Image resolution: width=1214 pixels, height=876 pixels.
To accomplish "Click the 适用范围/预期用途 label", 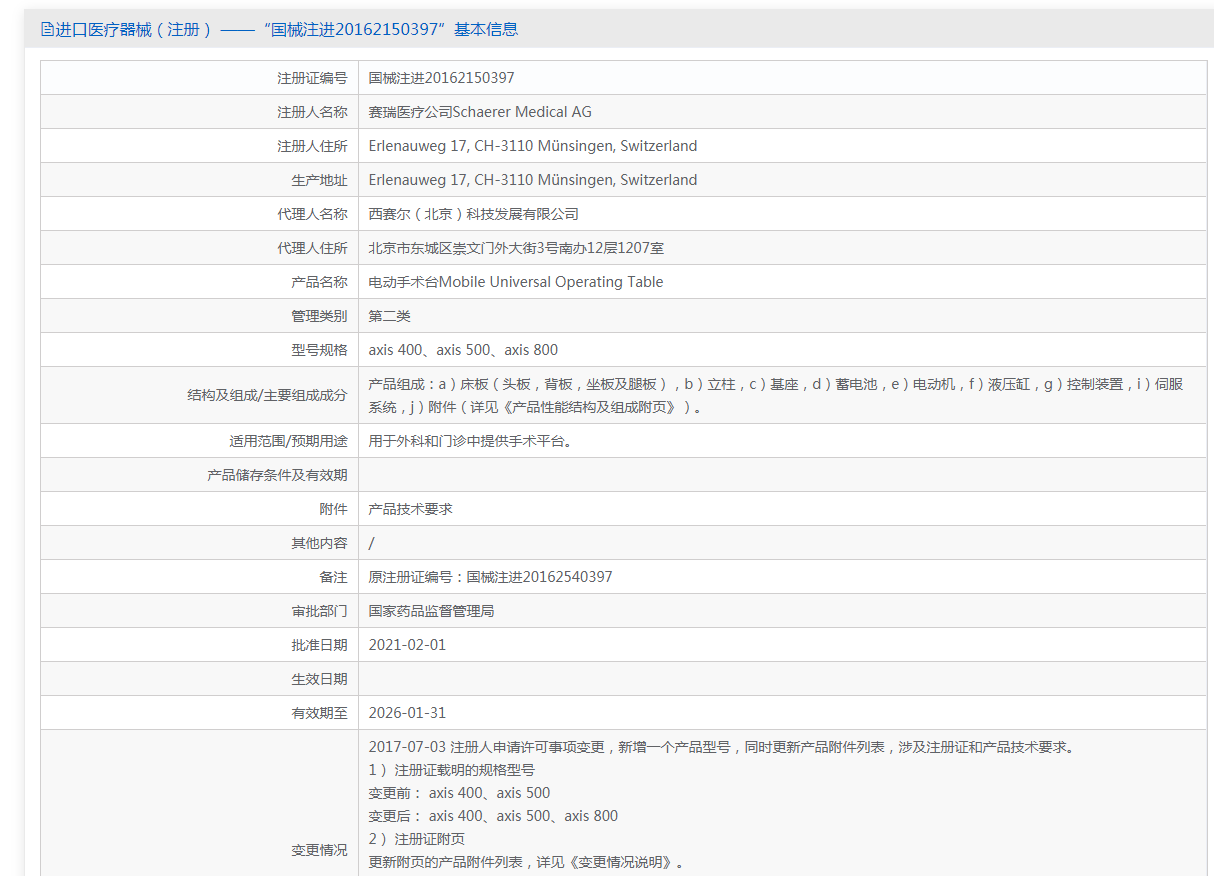I will point(288,441).
